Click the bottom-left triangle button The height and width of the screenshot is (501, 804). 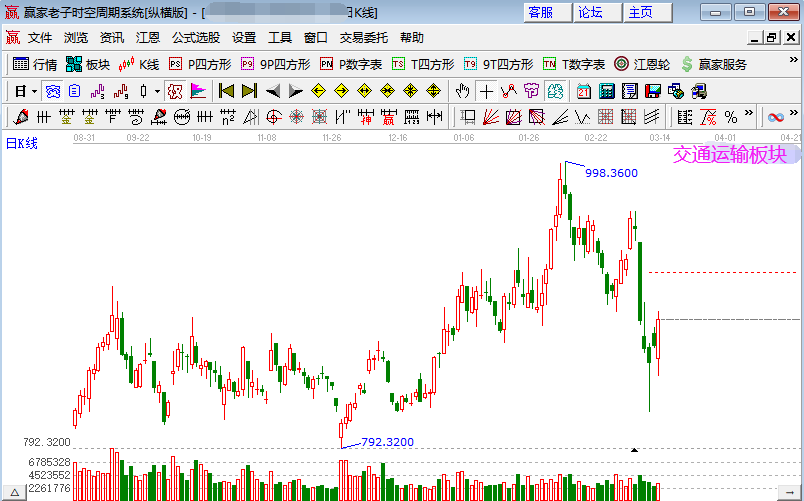click(x=14, y=492)
